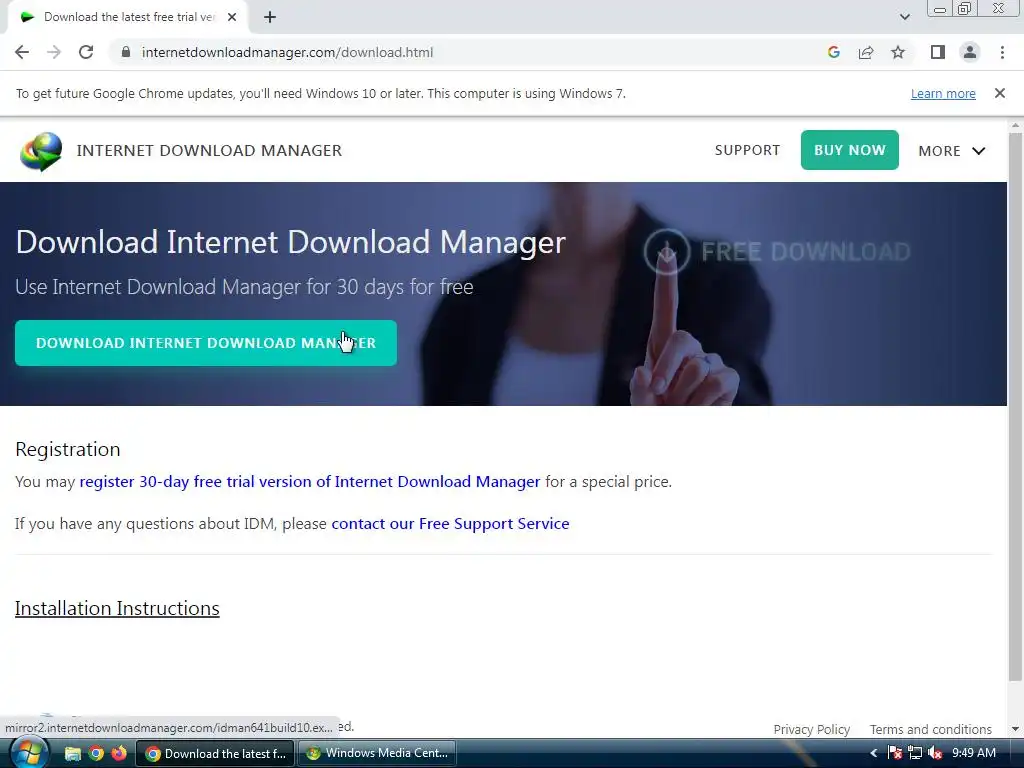Click the padlock site info icon
This screenshot has height=768, width=1024.
coord(126,52)
